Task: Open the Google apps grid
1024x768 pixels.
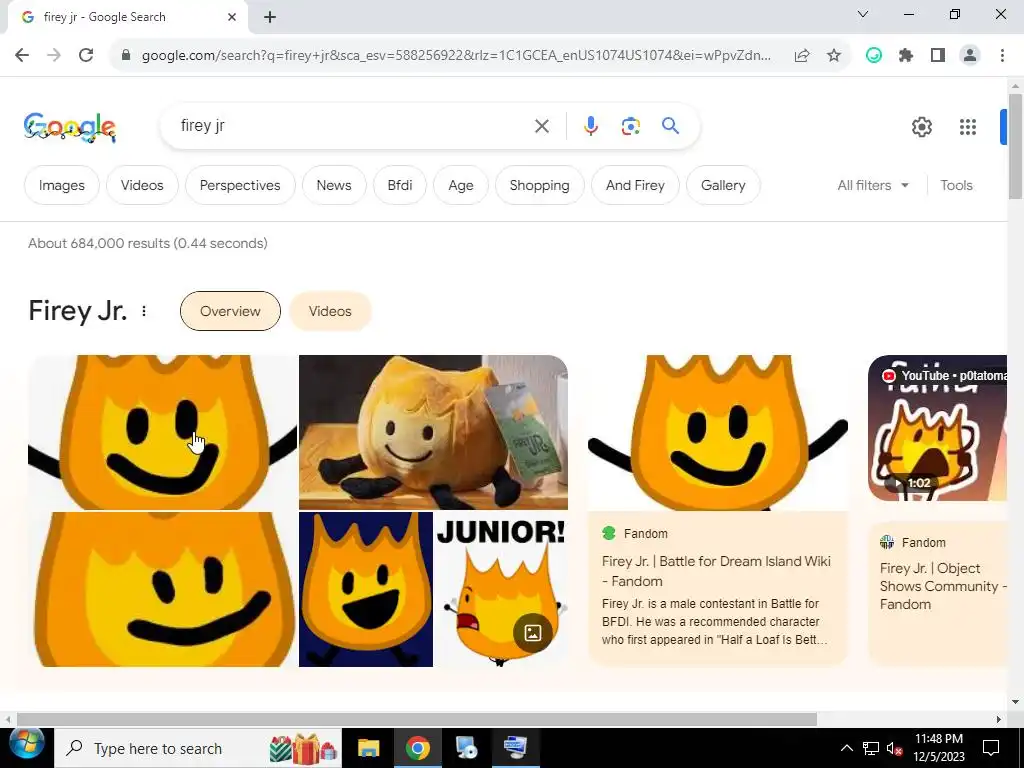Action: [968, 127]
